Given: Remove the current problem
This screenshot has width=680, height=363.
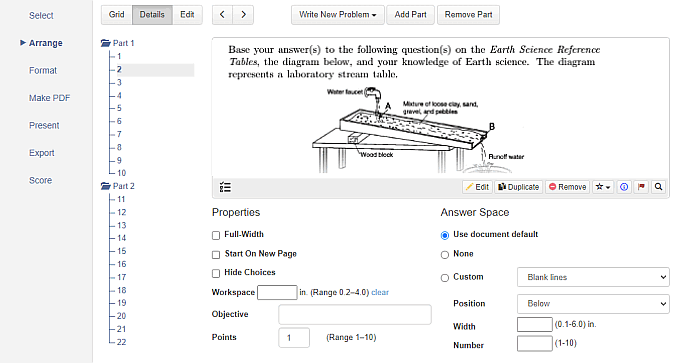Looking at the screenshot, I should click(567, 187).
